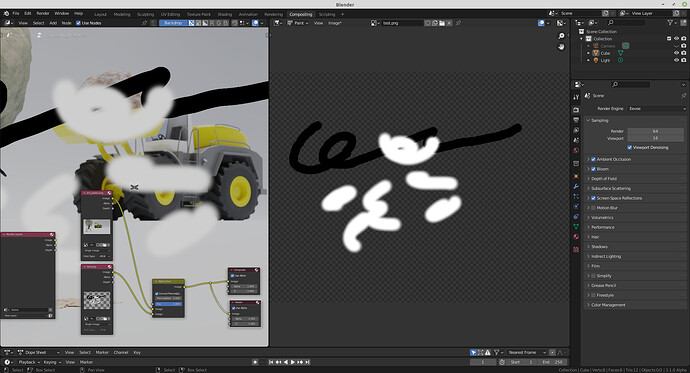Hide the Cube with its eye icon

point(676,53)
